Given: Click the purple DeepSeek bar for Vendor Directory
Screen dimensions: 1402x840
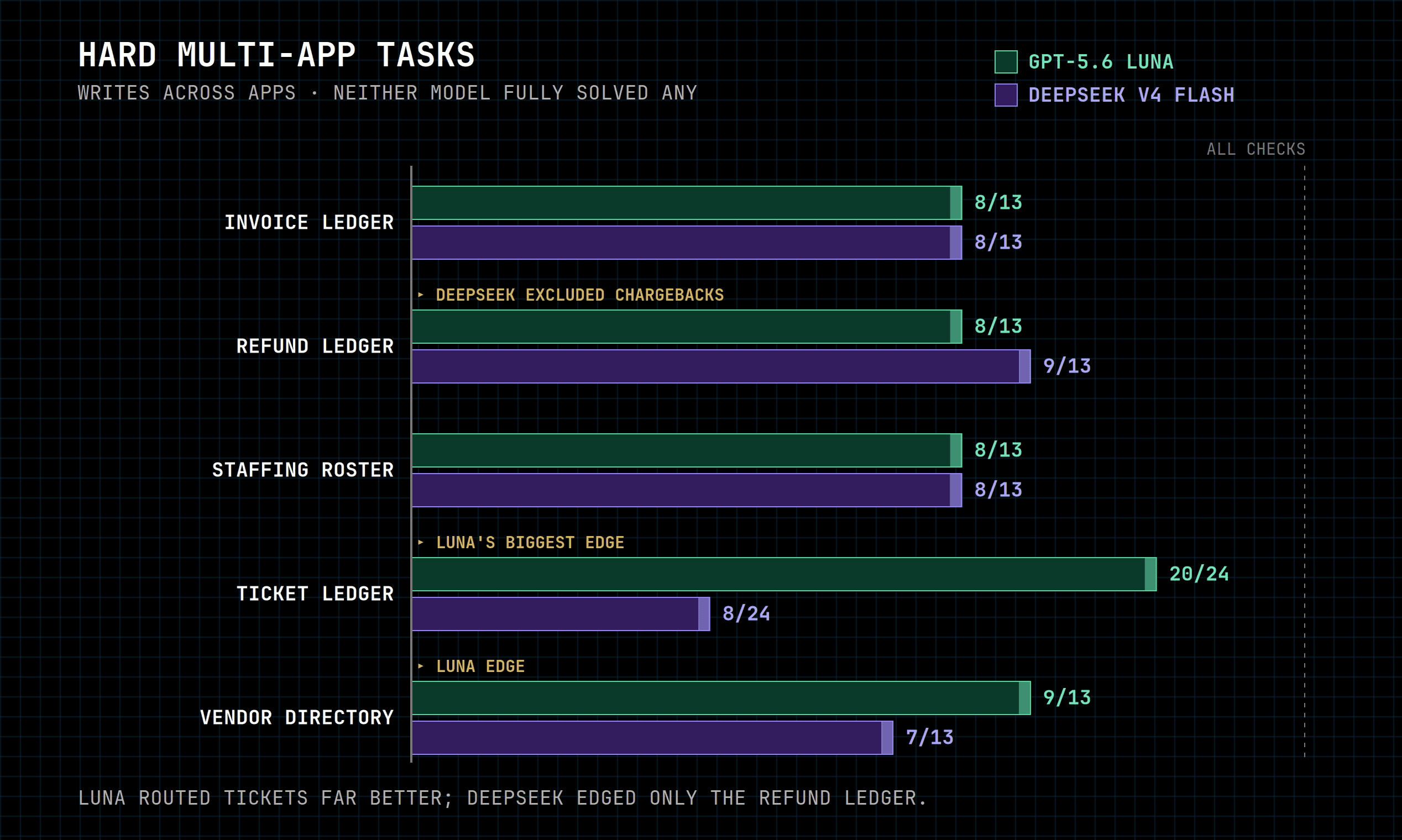Looking at the screenshot, I should (652, 738).
